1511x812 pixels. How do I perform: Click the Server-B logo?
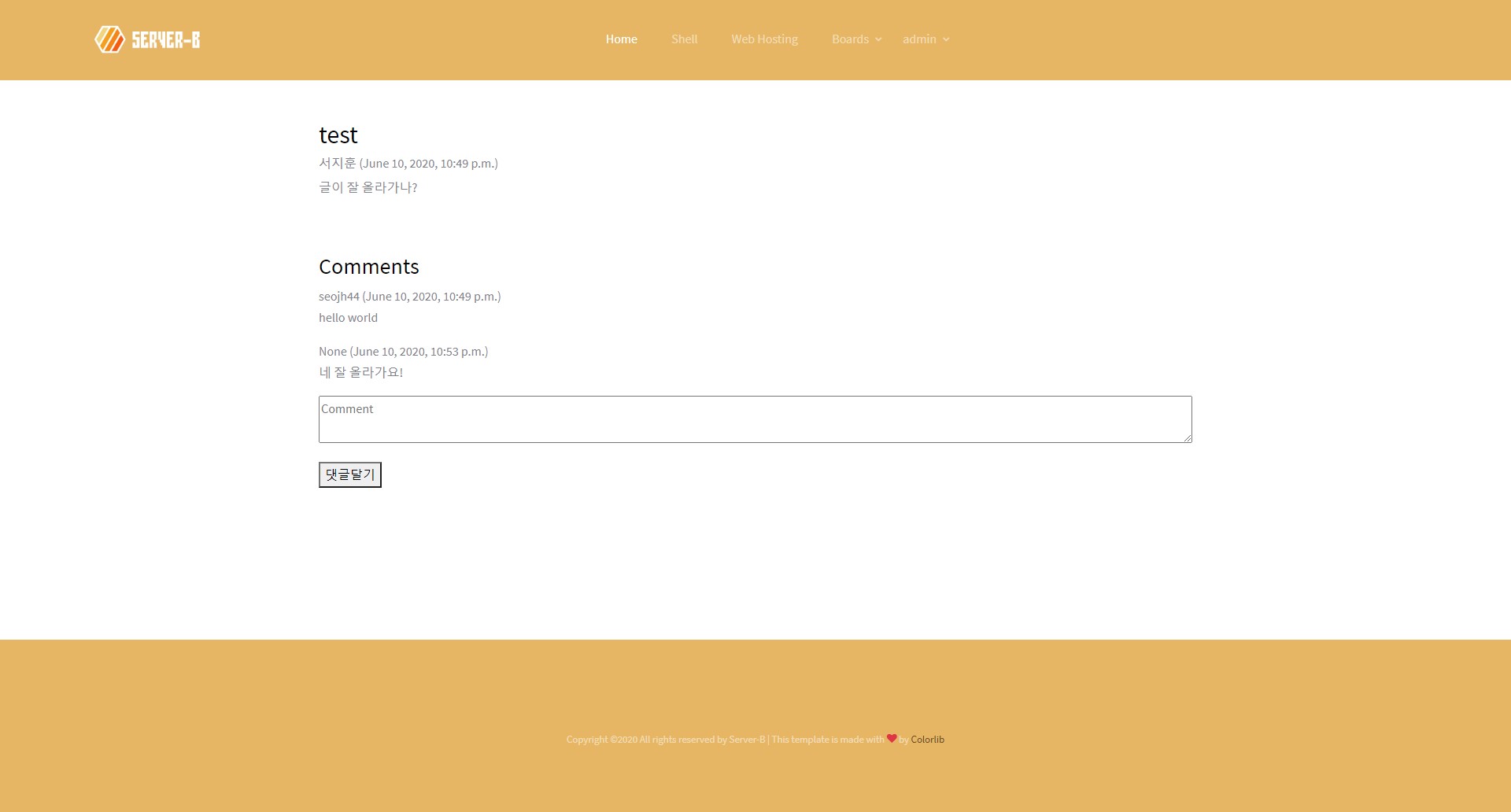point(147,39)
